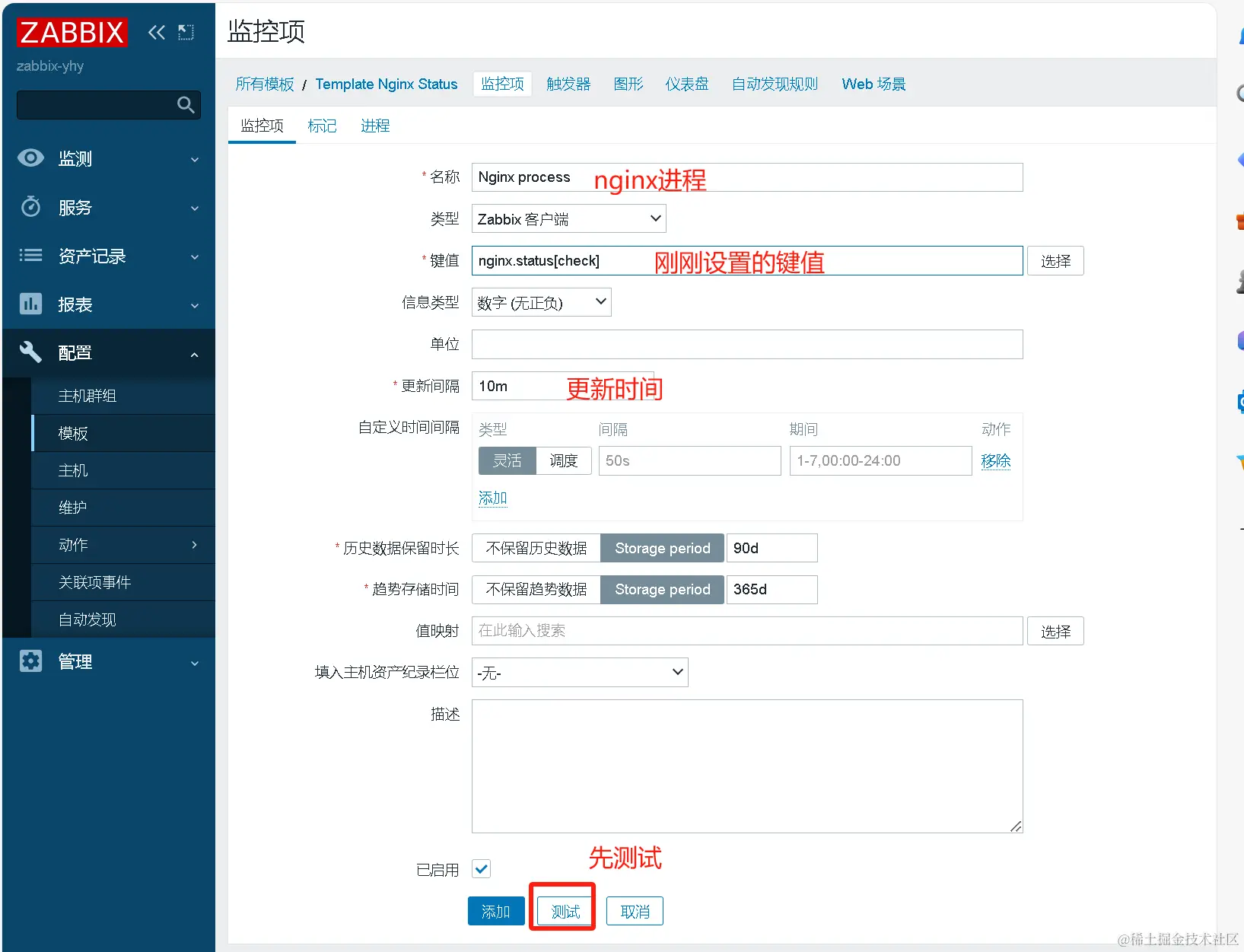Image resolution: width=1244 pixels, height=952 pixels.
Task: Select the 灵活 interval type
Action: [507, 460]
